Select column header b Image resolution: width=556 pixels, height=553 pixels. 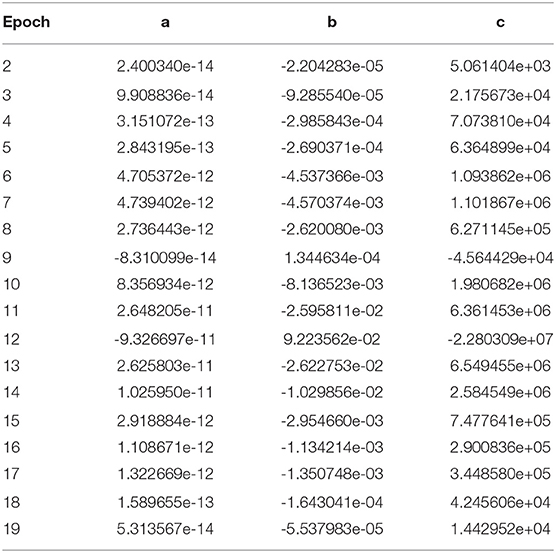point(332,22)
